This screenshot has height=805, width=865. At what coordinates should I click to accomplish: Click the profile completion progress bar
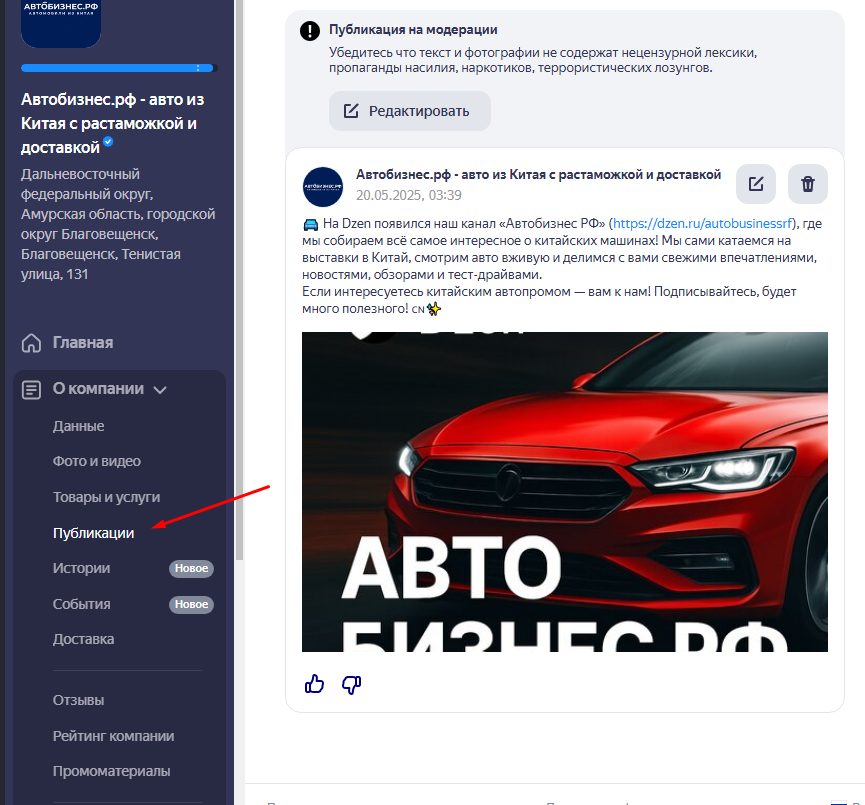coord(117,68)
